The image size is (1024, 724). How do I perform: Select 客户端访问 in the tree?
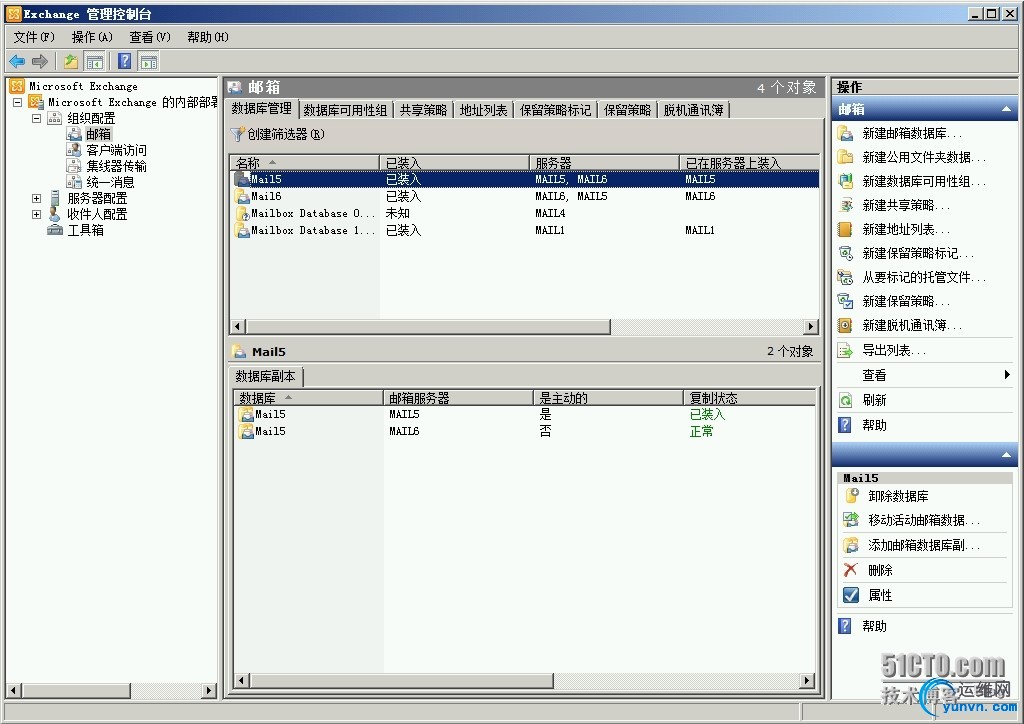click(x=117, y=150)
